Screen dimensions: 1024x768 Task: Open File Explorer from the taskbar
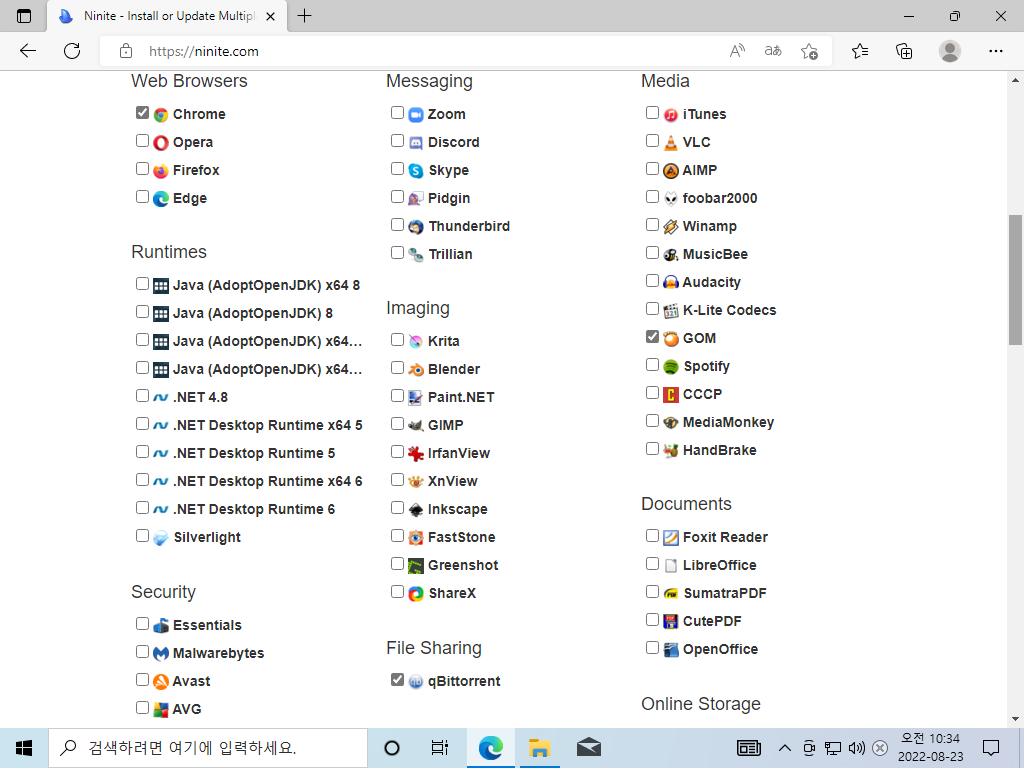click(539, 748)
